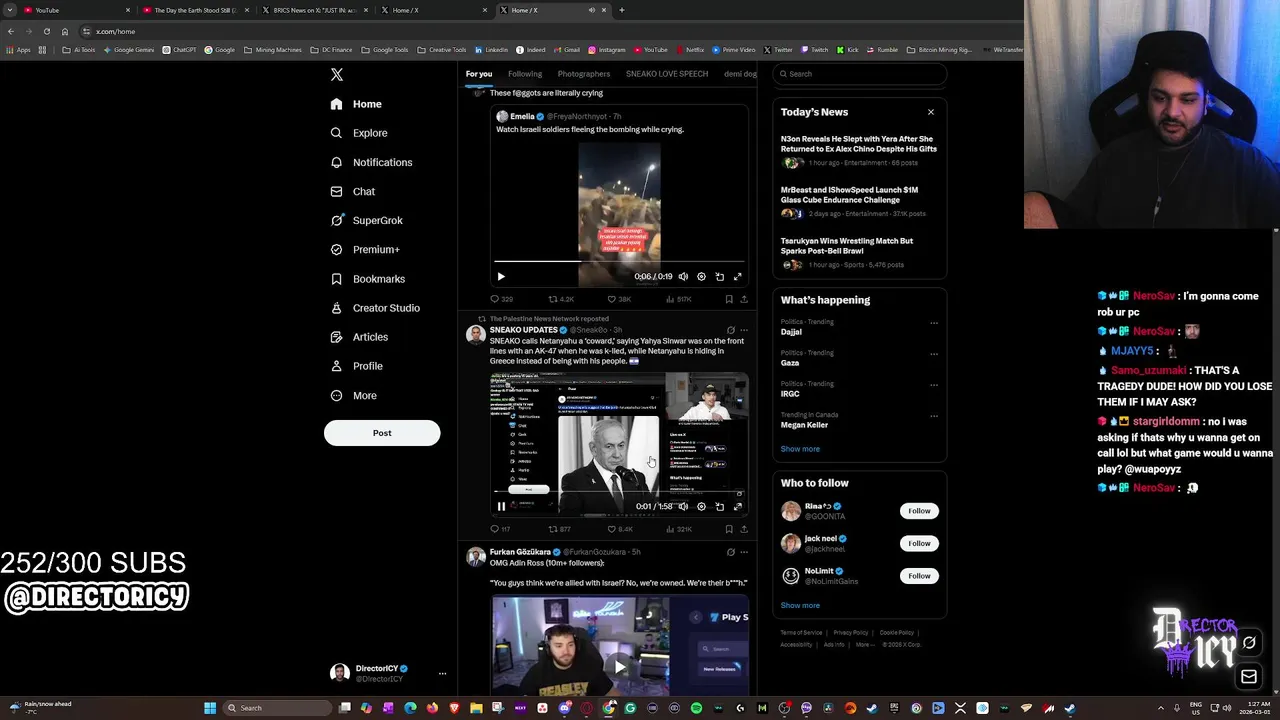Open Gaza trending topic
Image resolution: width=1280 pixels, height=720 pixels.
[790, 363]
